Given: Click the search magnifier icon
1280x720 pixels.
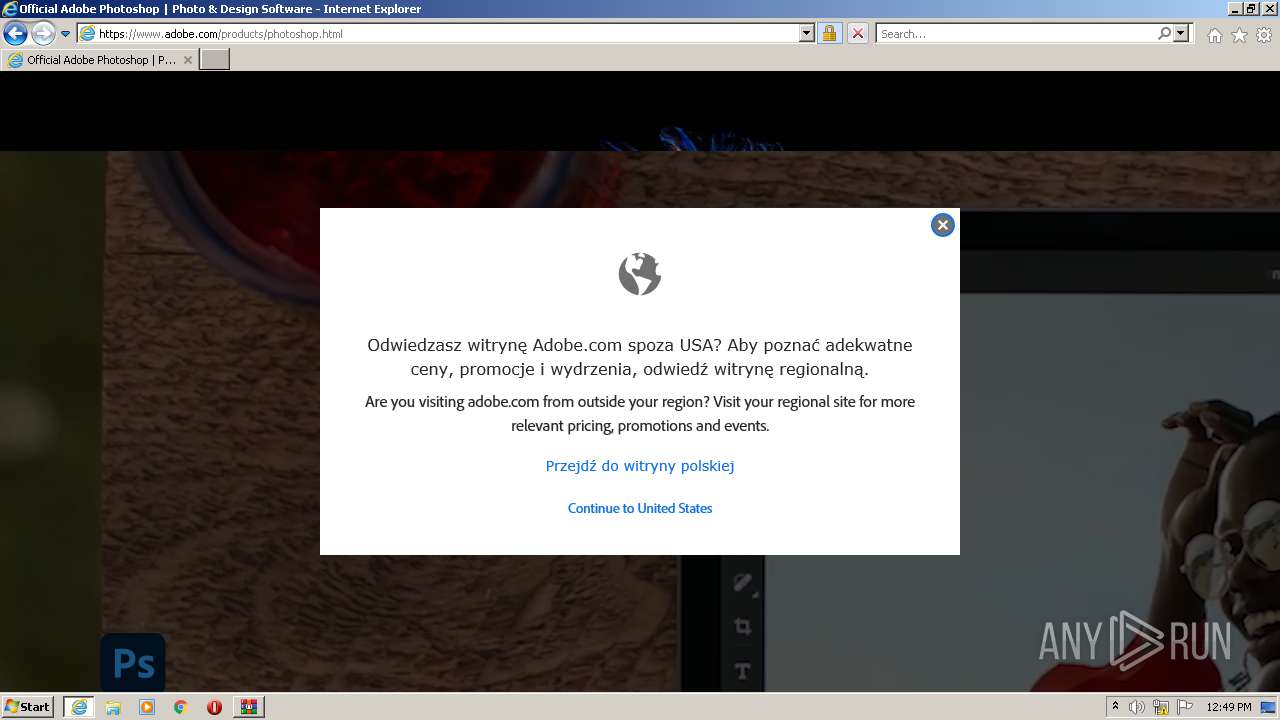Looking at the screenshot, I should point(1164,33).
